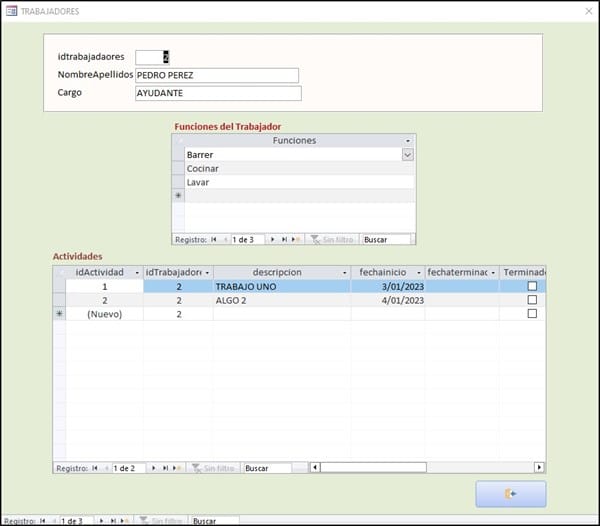This screenshot has height=526, width=600.
Task: Click the Actividades horizontal scrollbar thumb
Action: 373,467
